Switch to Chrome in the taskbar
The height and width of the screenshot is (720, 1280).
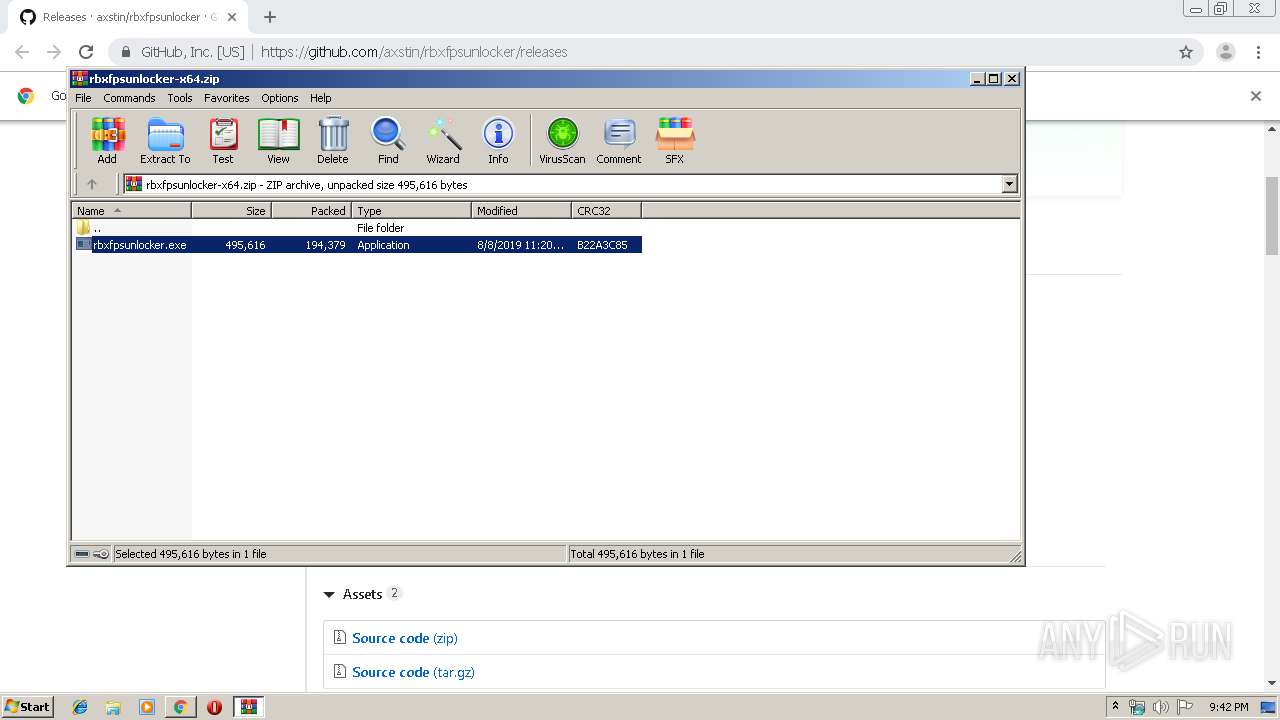[180, 707]
